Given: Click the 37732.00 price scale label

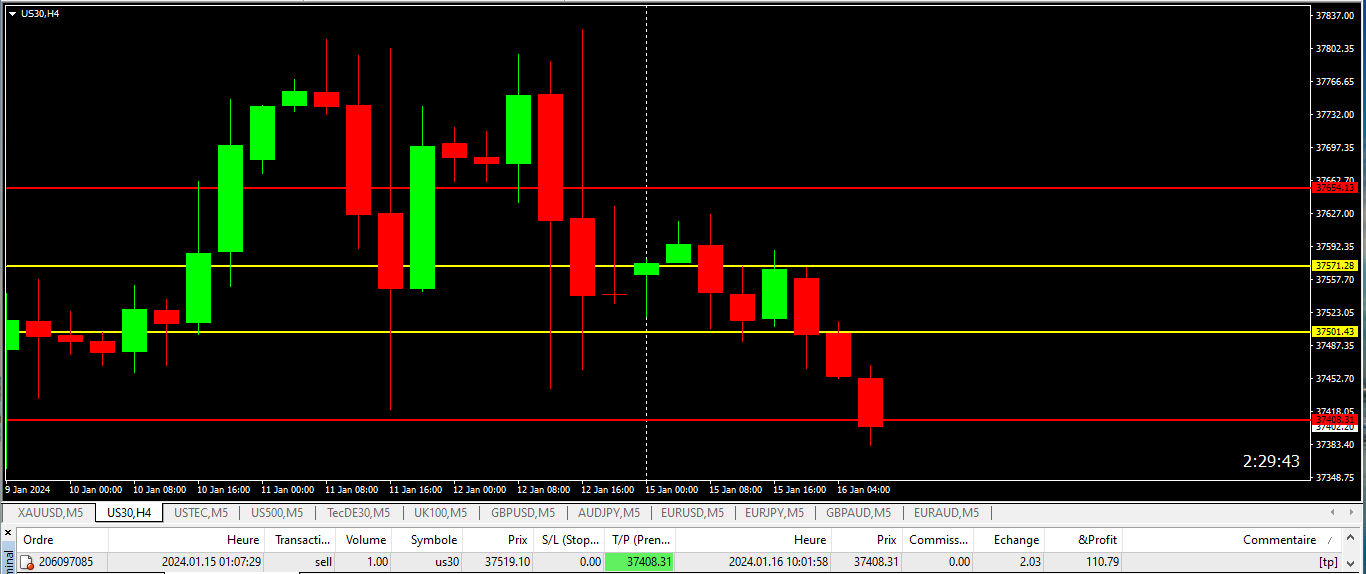Looking at the screenshot, I should [x=1336, y=114].
